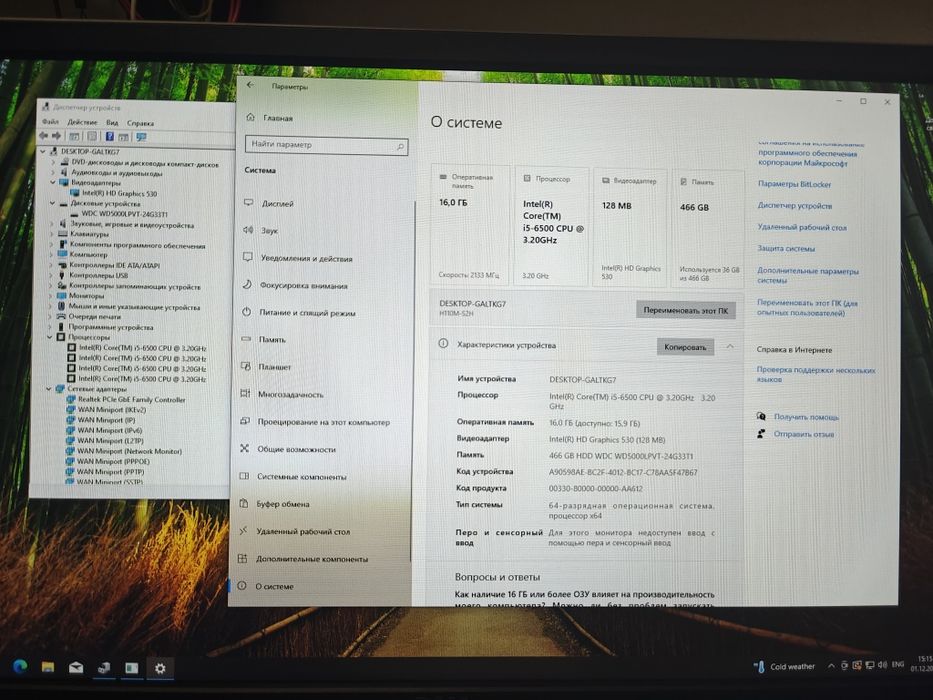Screen dimensions: 933x700
Task: Click Settings back arrow
Action: [x=250, y=85]
